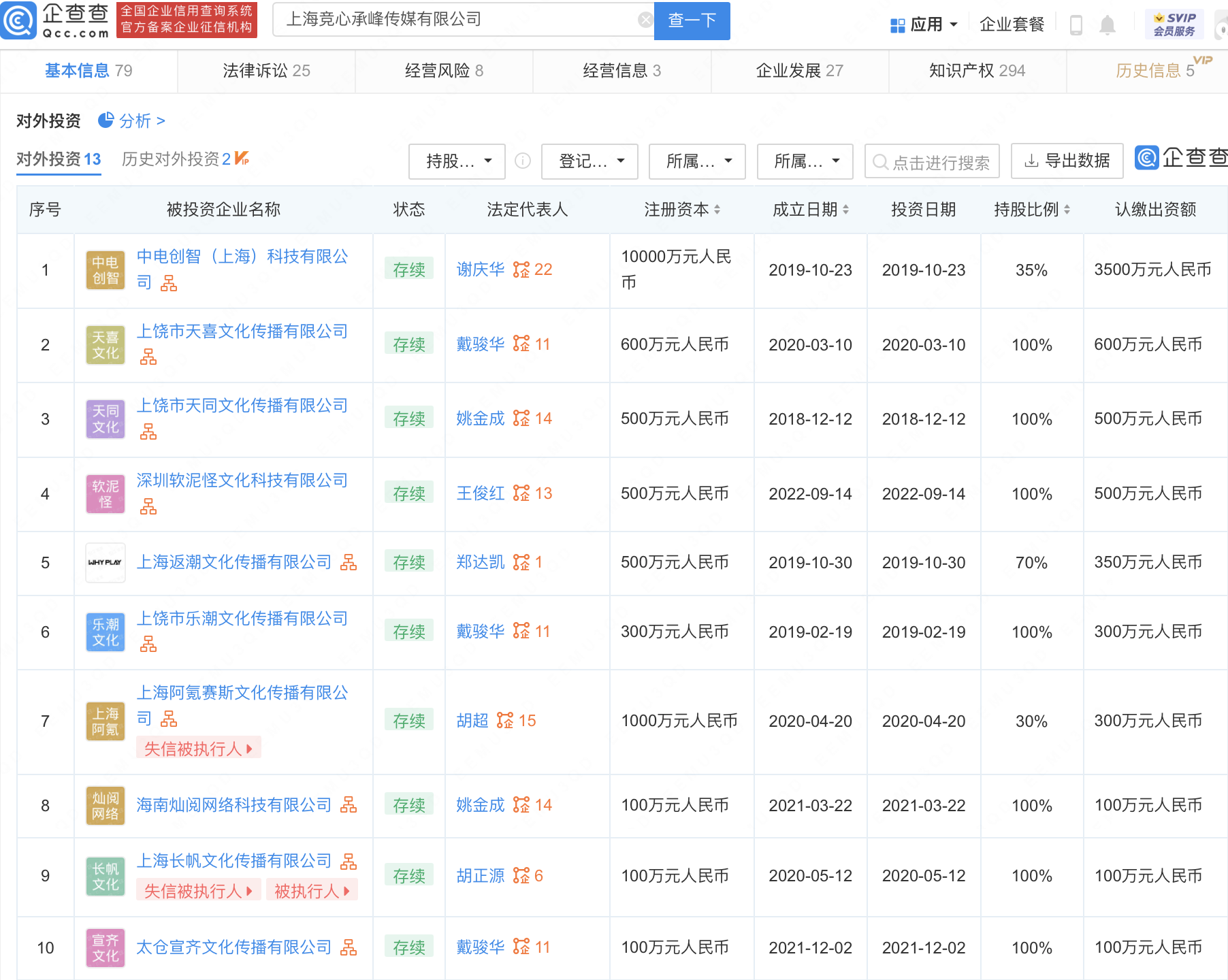
Task: Expand the 应用 menu dropdown
Action: coord(924,24)
